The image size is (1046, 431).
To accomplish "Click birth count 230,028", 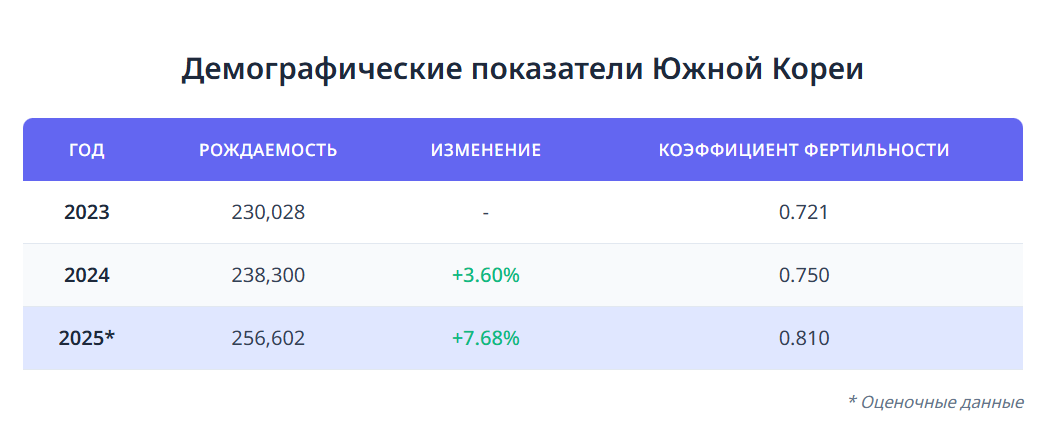I will point(268,213).
